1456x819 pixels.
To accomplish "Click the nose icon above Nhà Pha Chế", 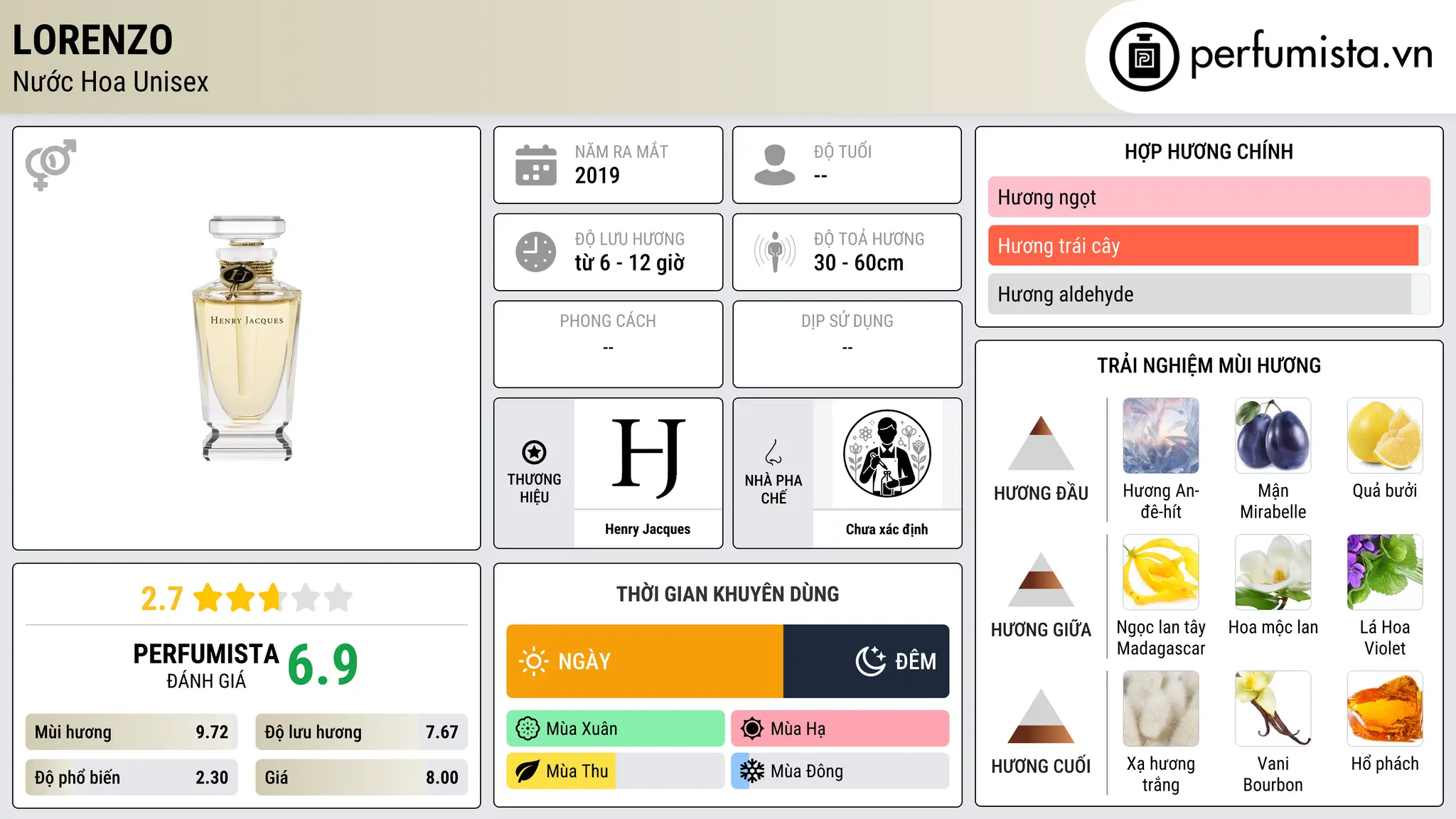I will (x=773, y=451).
